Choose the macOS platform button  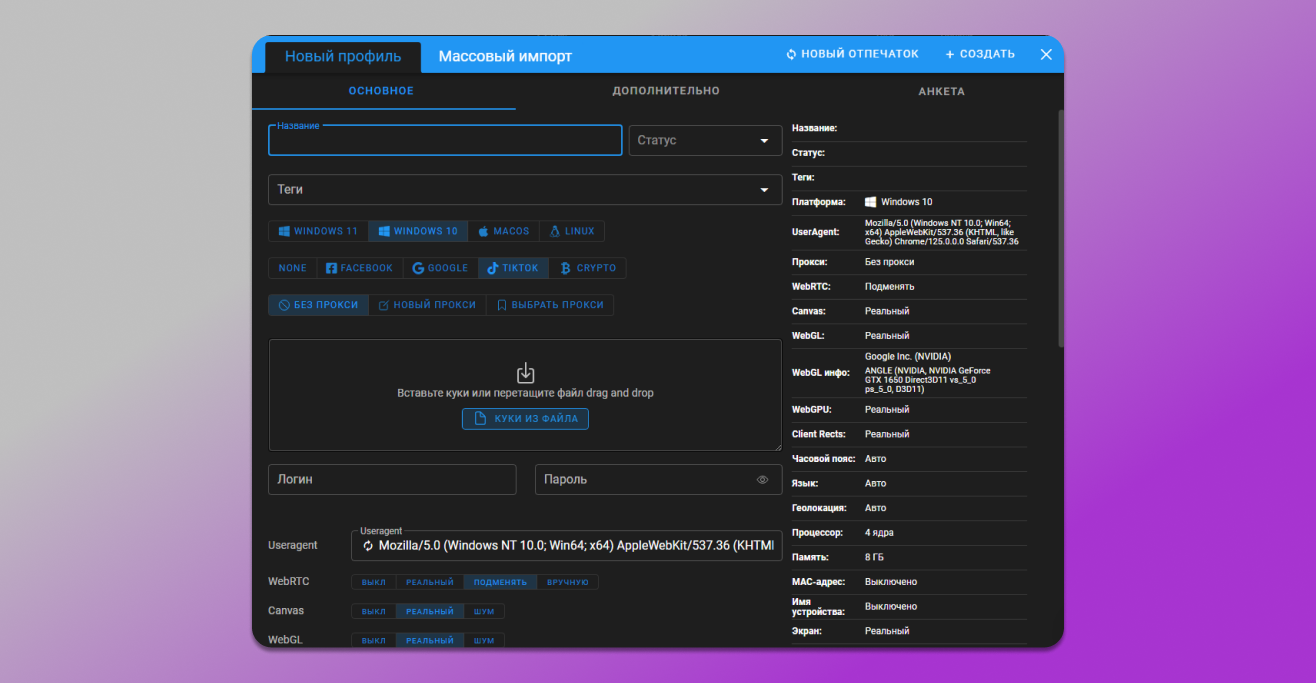point(504,231)
